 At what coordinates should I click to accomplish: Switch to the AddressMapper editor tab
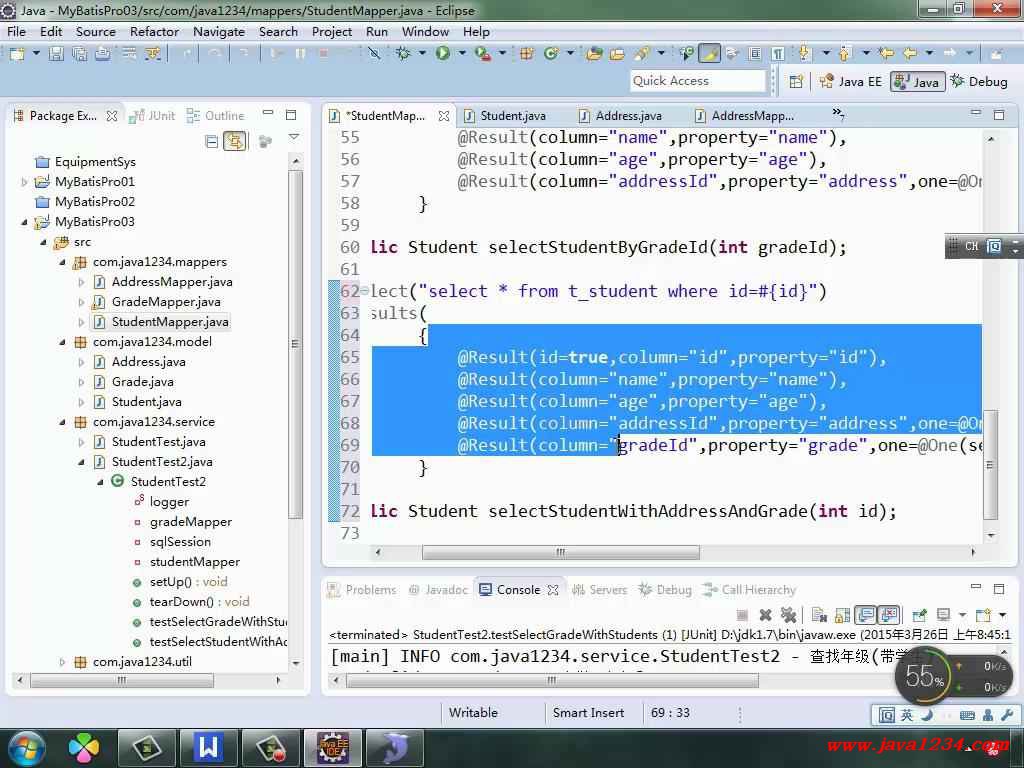[744, 116]
